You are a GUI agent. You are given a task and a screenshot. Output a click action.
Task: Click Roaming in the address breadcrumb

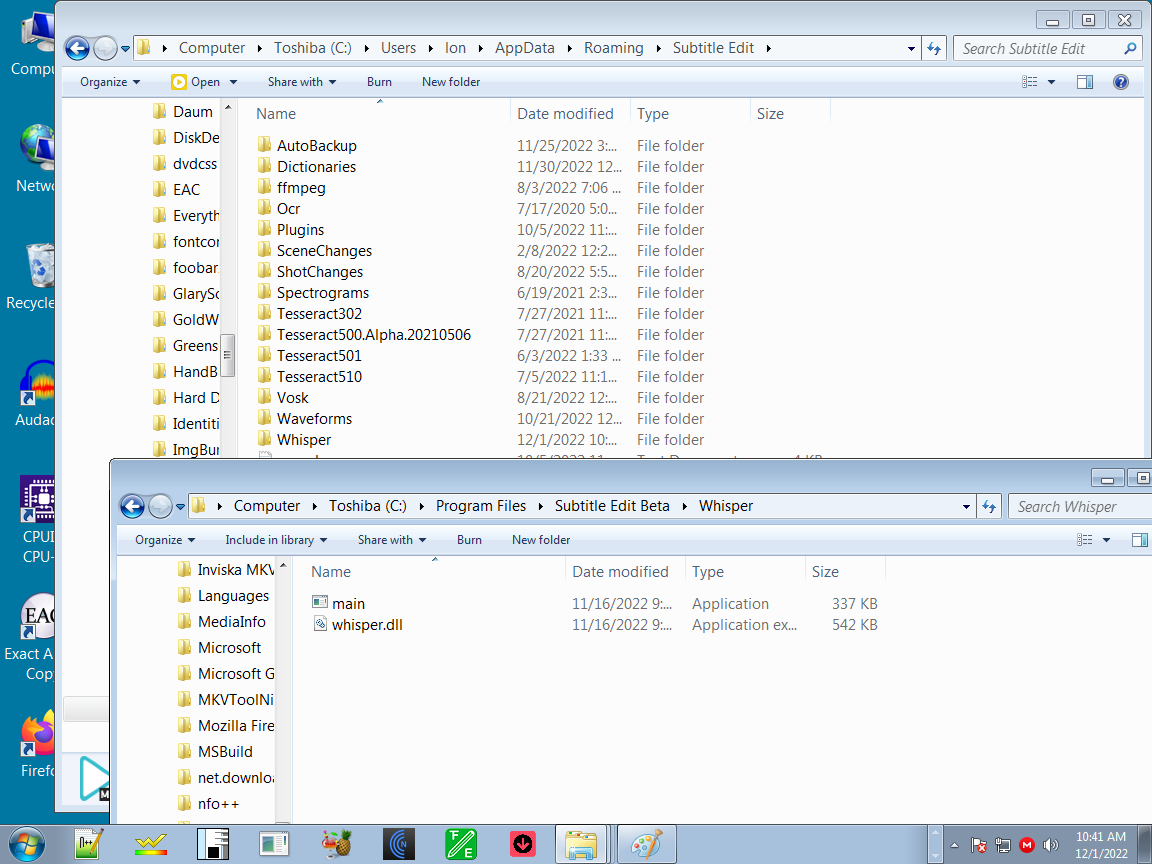tap(613, 48)
